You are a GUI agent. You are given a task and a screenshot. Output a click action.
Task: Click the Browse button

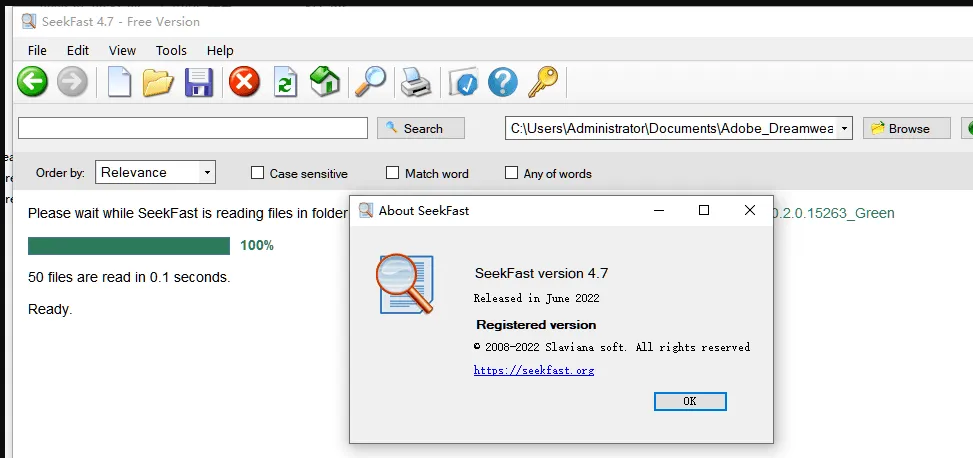point(907,128)
